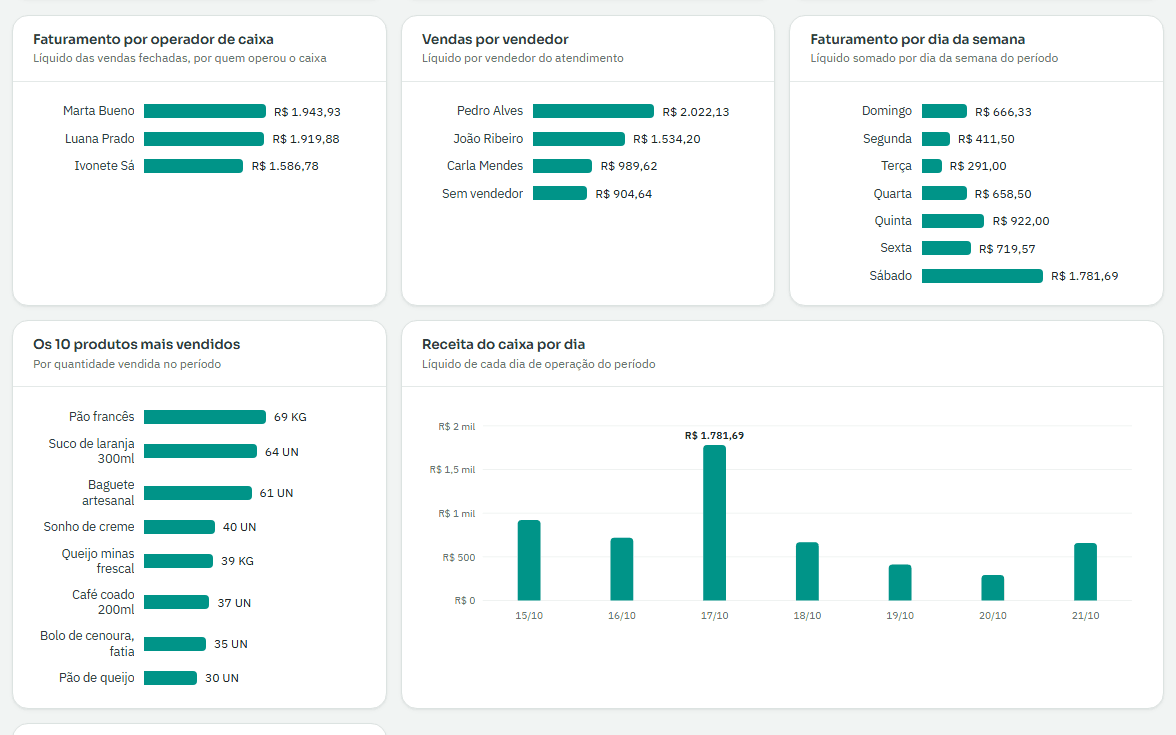Image resolution: width=1176 pixels, height=735 pixels.
Task: Click the Sem vendedor sales bar
Action: [x=560, y=194]
